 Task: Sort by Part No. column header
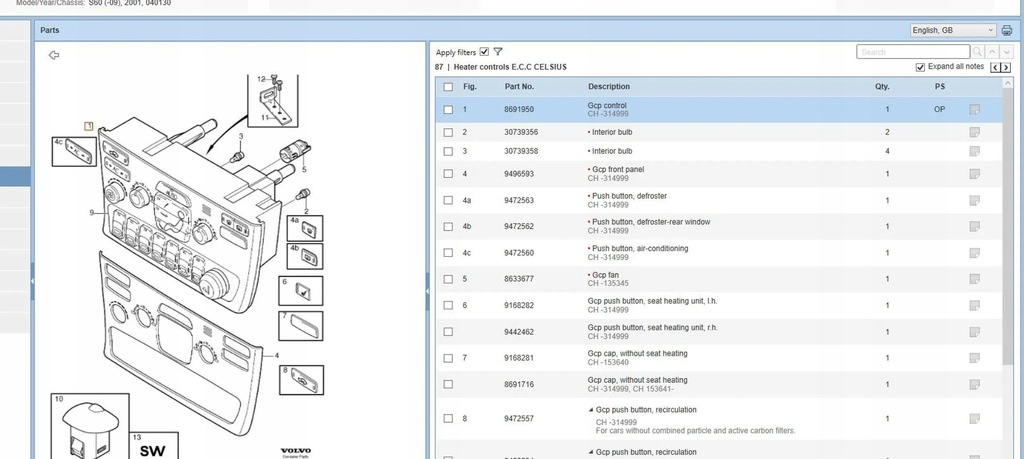pyautogui.click(x=519, y=87)
